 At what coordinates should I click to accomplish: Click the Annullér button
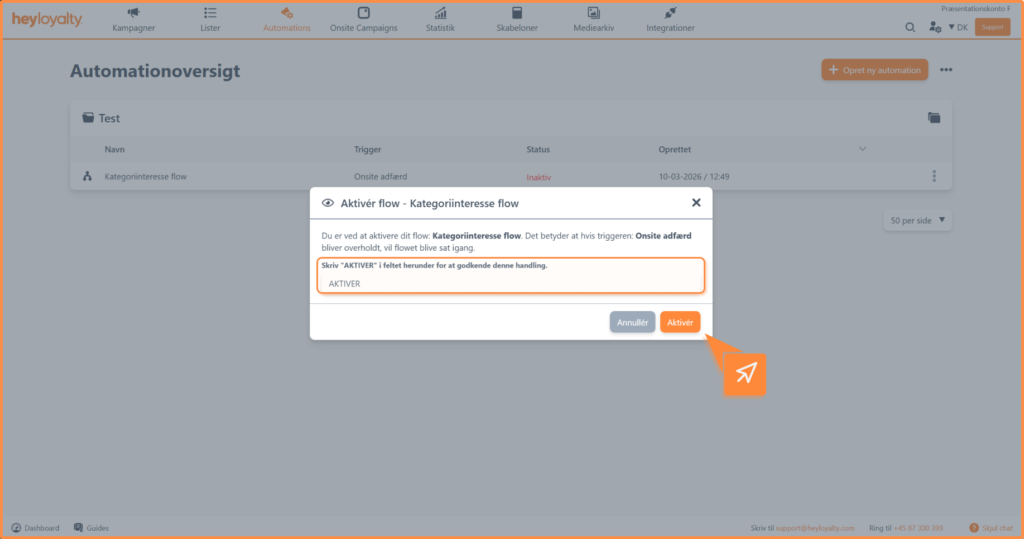pyautogui.click(x=632, y=322)
